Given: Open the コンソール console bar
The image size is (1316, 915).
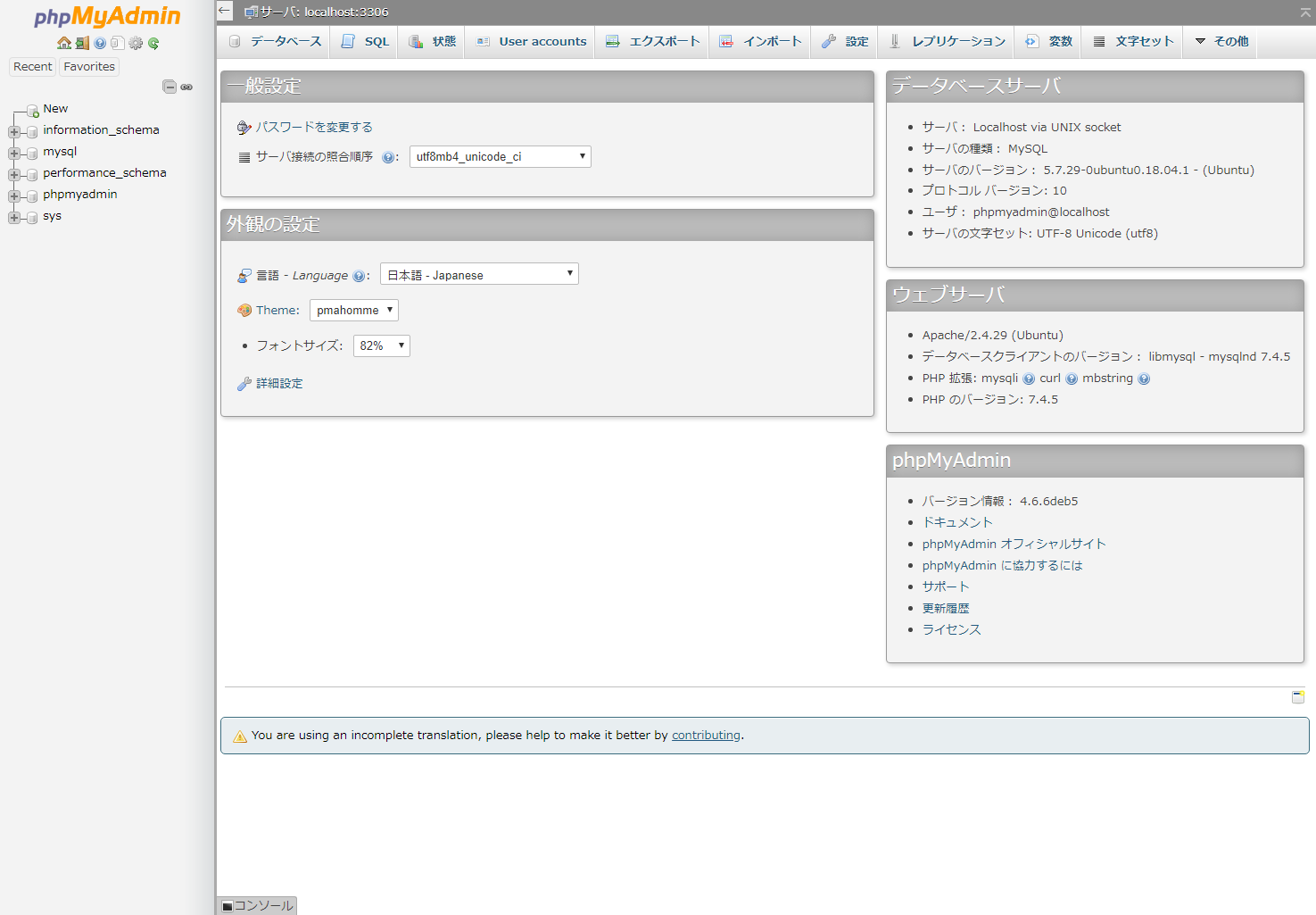Looking at the screenshot, I should pyautogui.click(x=257, y=905).
